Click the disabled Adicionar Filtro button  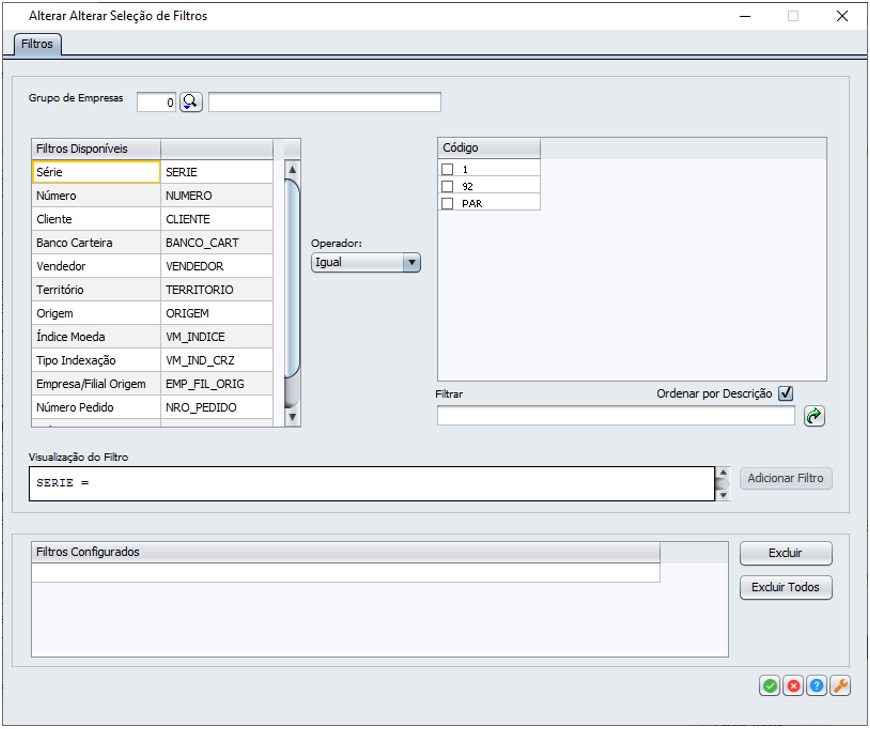(x=786, y=478)
